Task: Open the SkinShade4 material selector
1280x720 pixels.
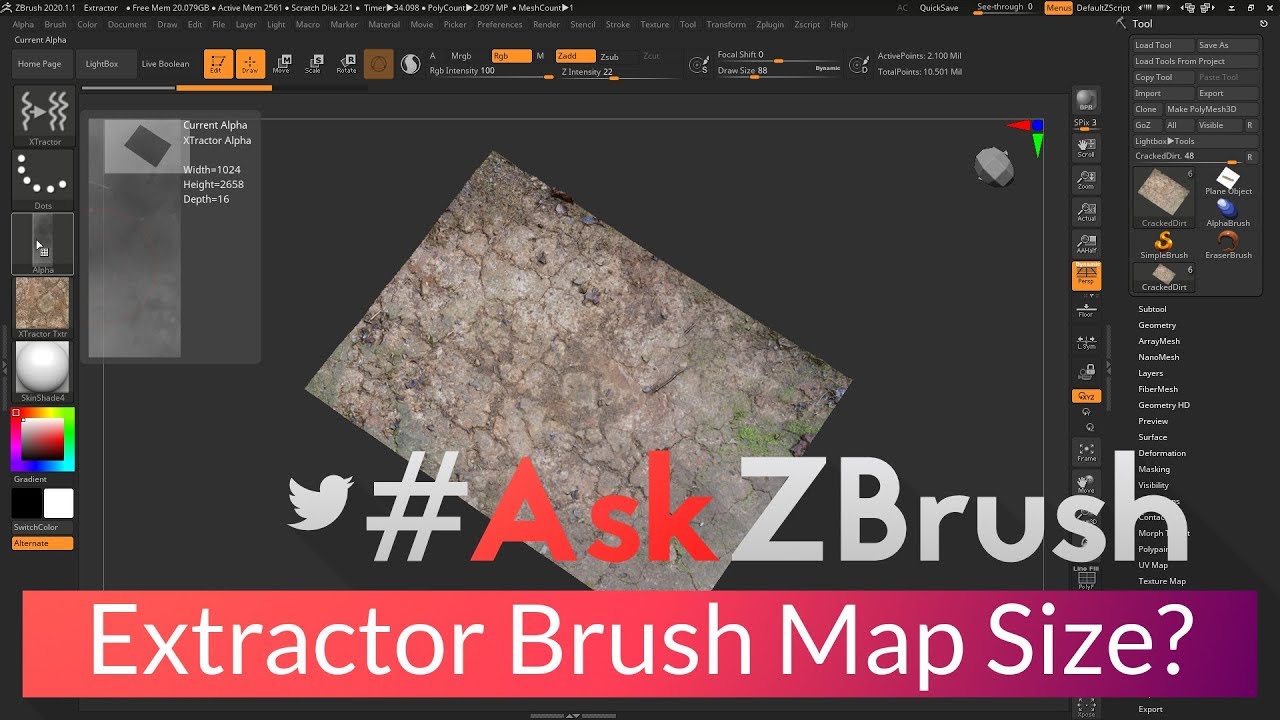Action: 43,371
